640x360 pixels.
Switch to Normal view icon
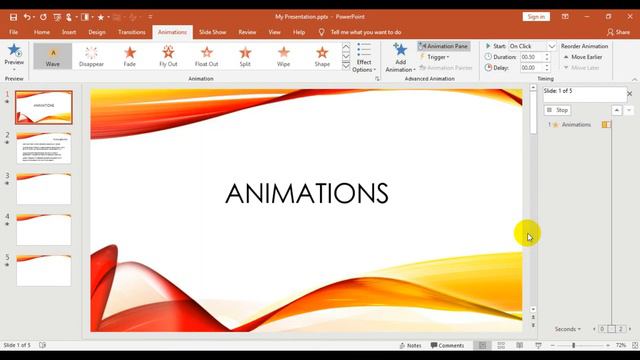[x=482, y=345]
